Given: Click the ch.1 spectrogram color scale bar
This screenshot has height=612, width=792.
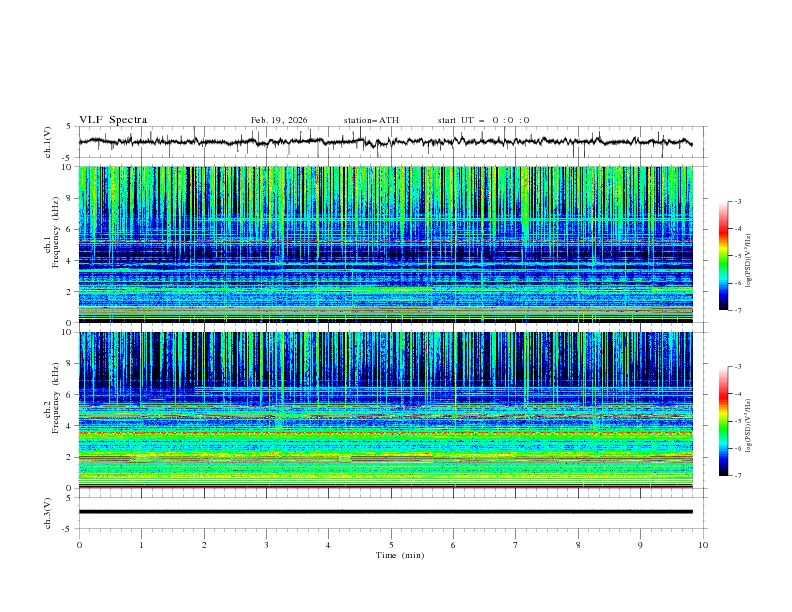Looking at the screenshot, I should [723, 256].
